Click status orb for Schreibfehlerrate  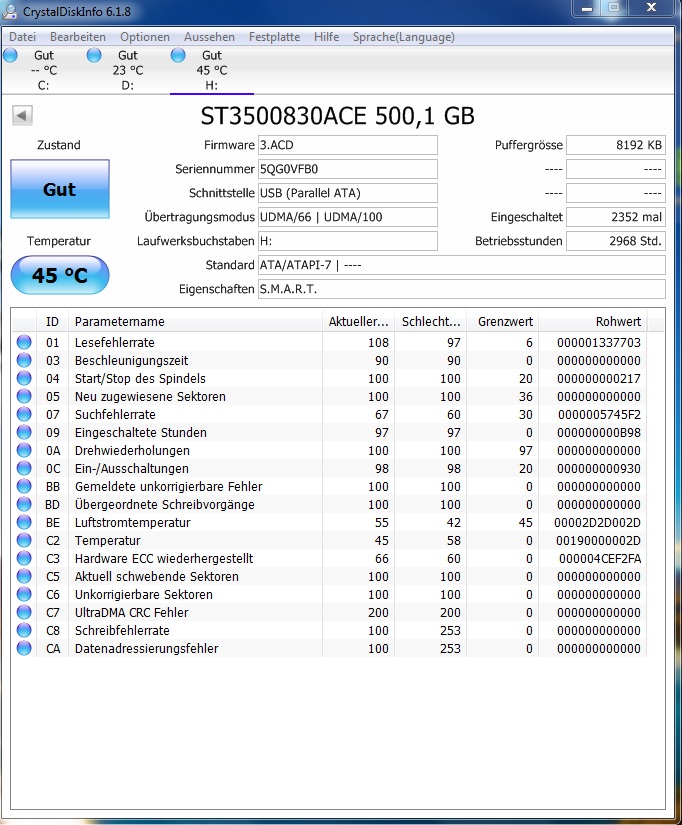point(24,630)
